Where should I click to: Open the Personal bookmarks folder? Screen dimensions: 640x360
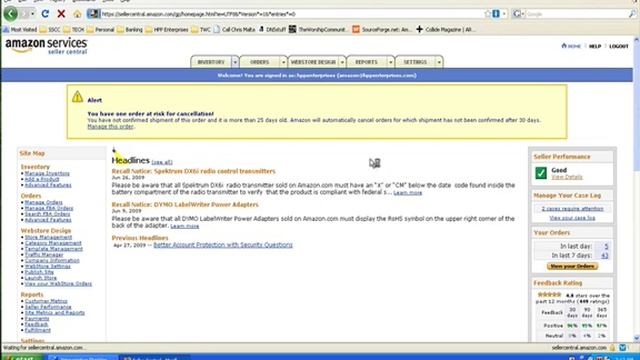point(100,29)
